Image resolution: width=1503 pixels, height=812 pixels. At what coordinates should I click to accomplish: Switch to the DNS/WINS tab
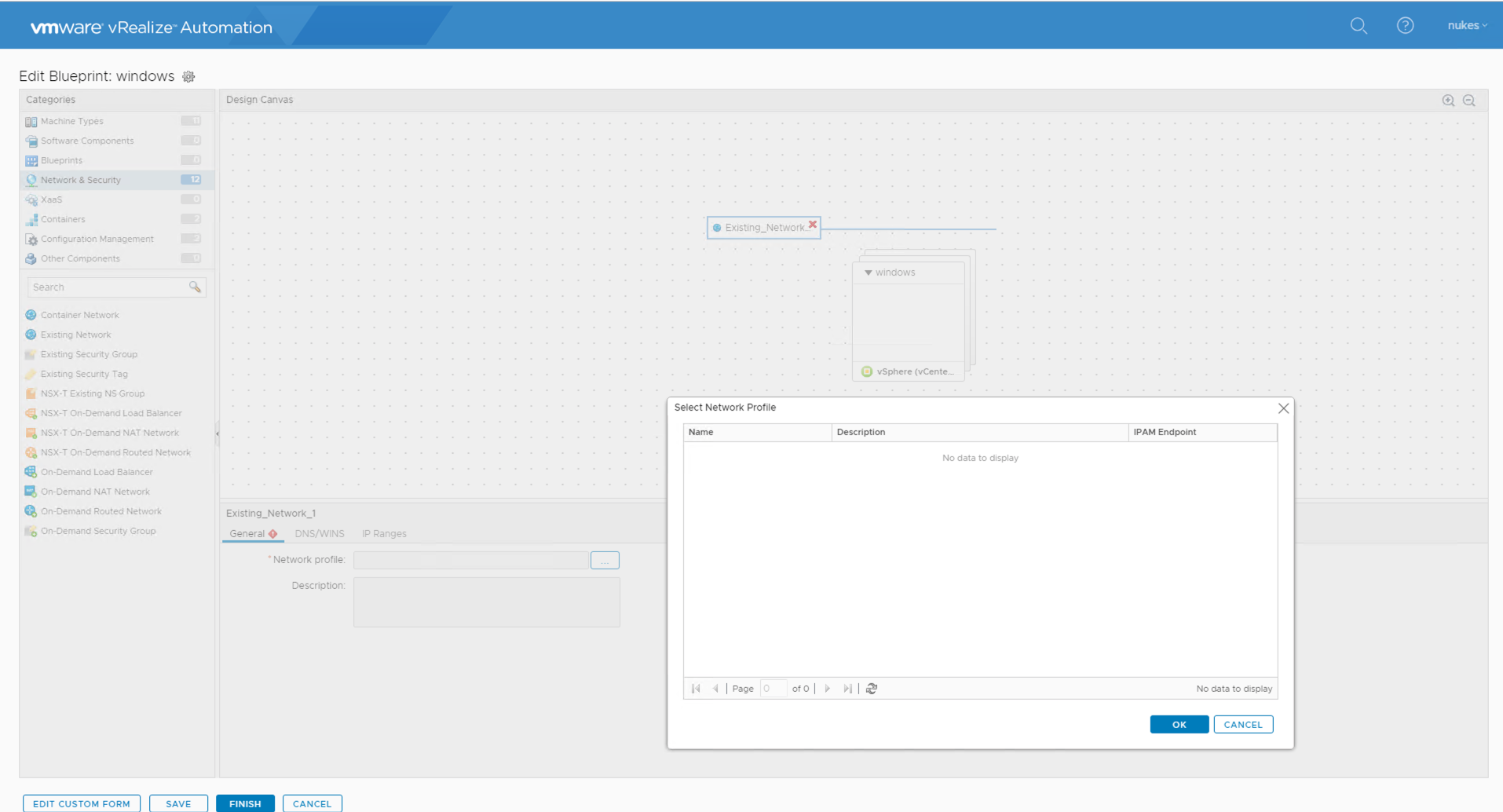(320, 534)
